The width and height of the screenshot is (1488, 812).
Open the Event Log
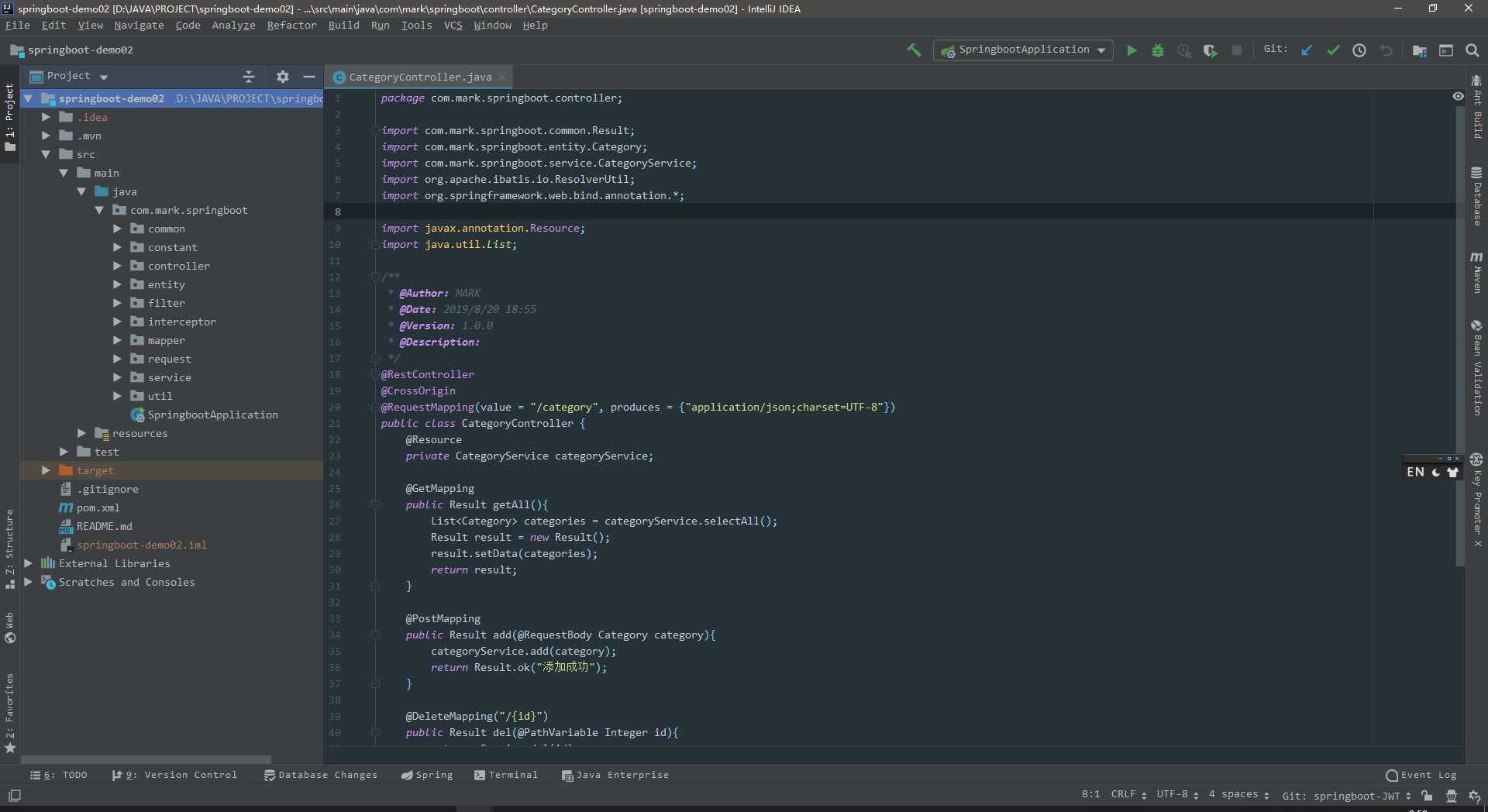(x=1421, y=775)
